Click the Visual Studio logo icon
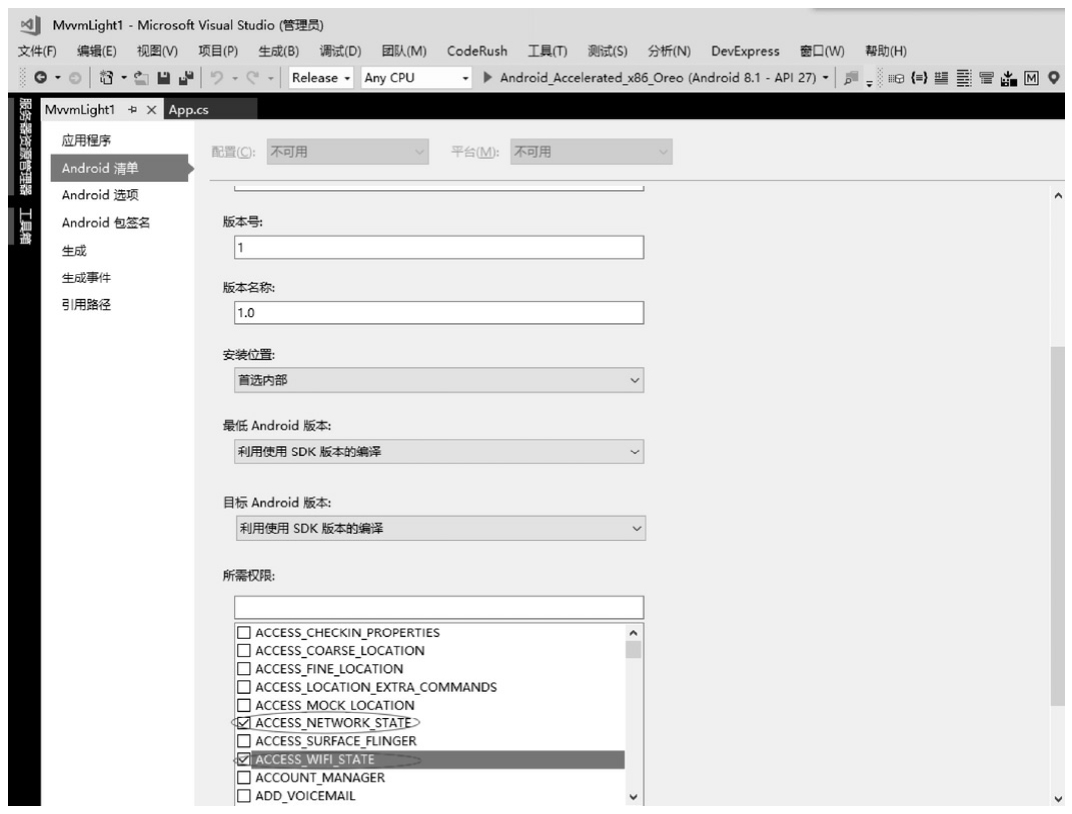This screenshot has width=1072, height=814. point(30,25)
